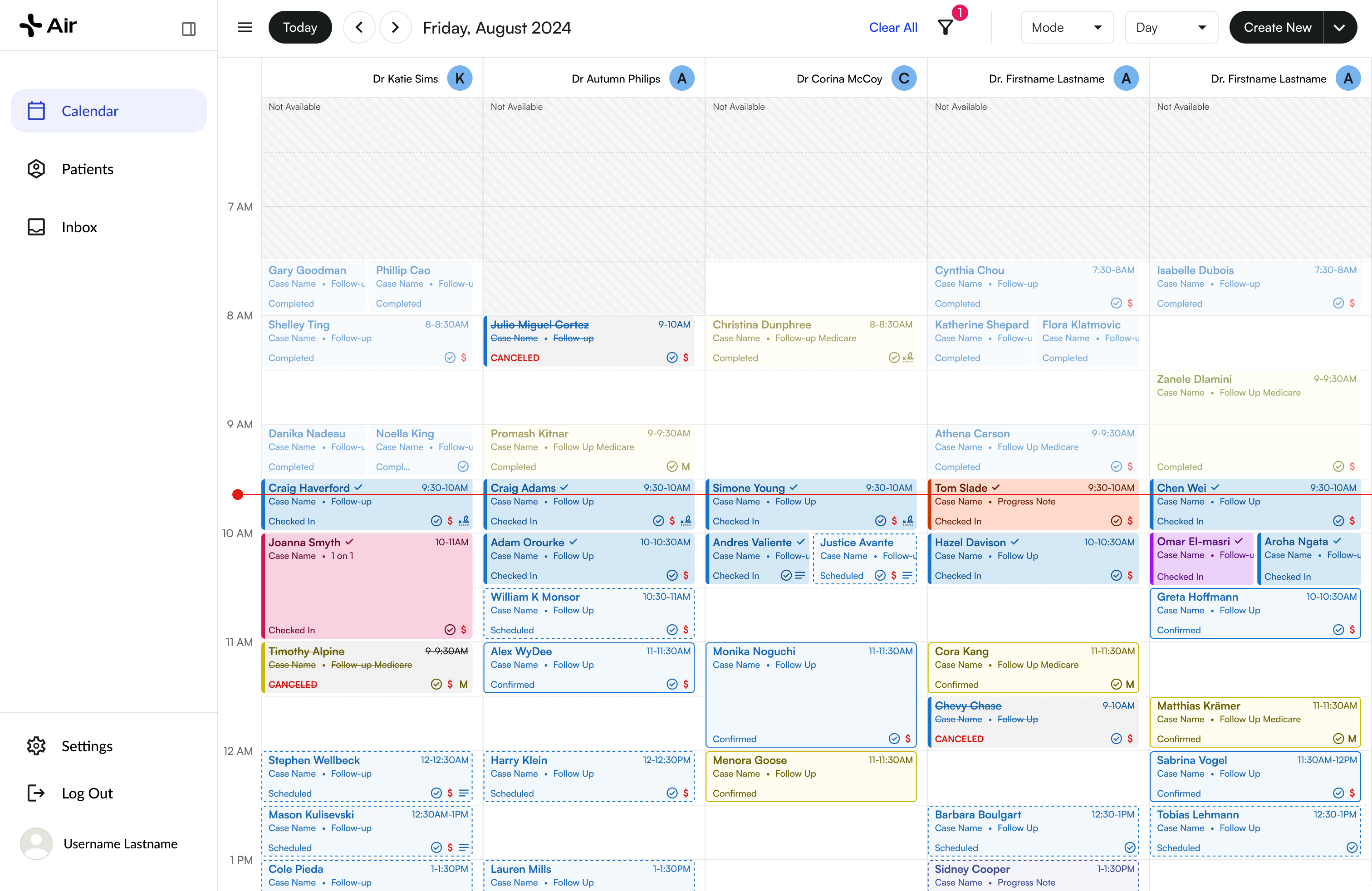Open Settings using the gear icon

[36, 745]
